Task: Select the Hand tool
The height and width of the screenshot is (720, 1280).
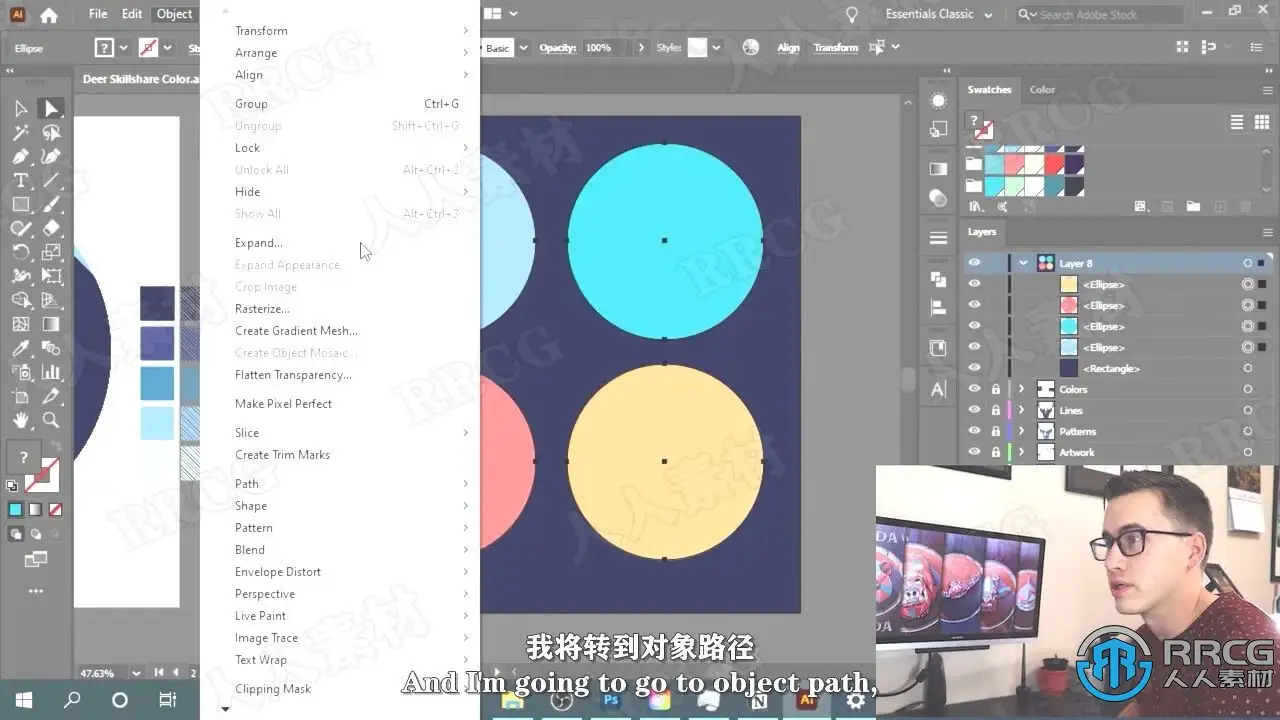Action: click(x=20, y=420)
